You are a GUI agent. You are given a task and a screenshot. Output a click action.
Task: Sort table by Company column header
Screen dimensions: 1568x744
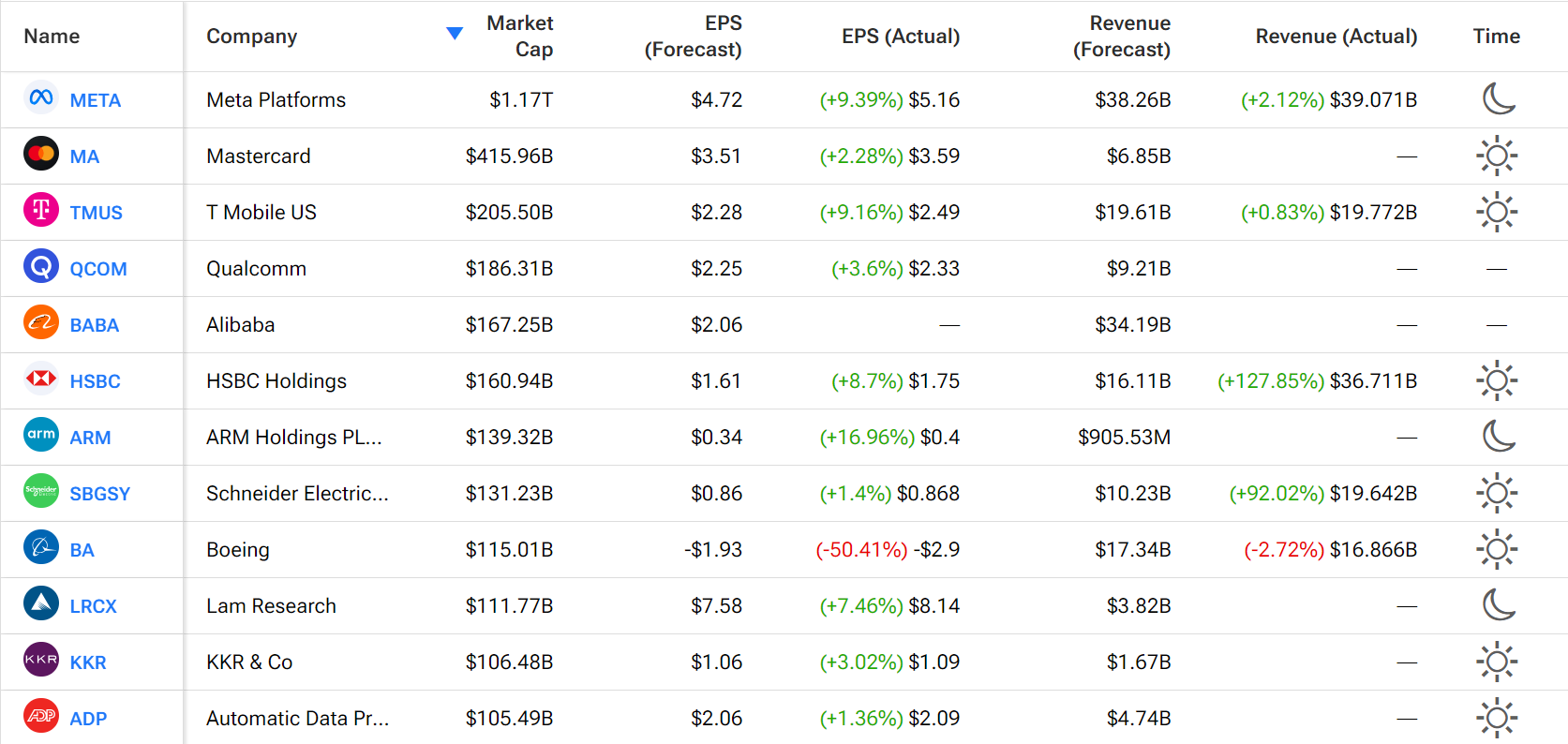pos(251,37)
